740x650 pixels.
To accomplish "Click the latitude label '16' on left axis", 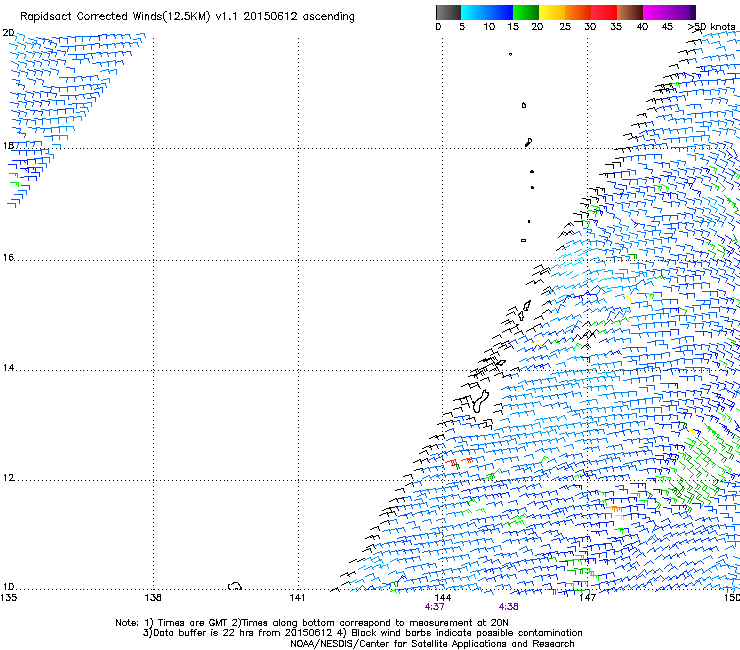I will [x=8, y=258].
